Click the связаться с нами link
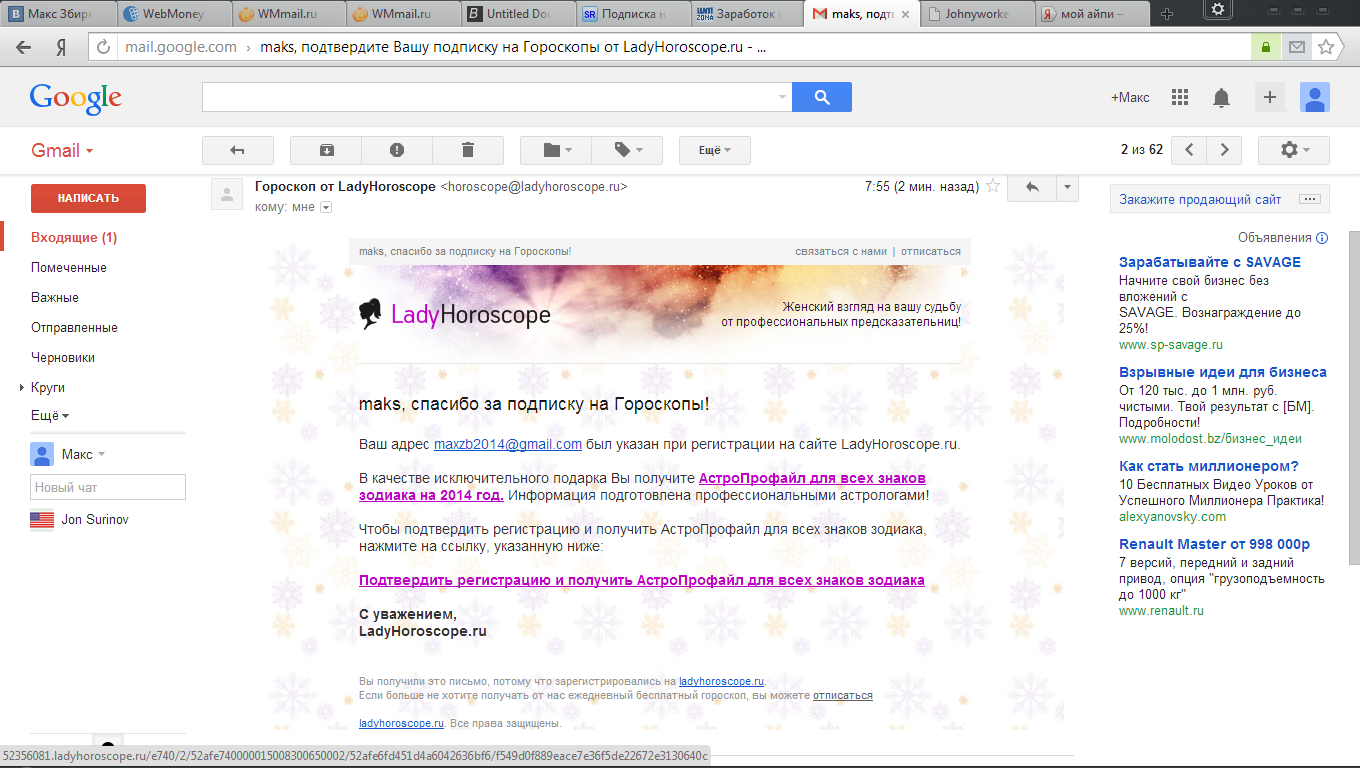The image size is (1360, 768). [x=841, y=251]
